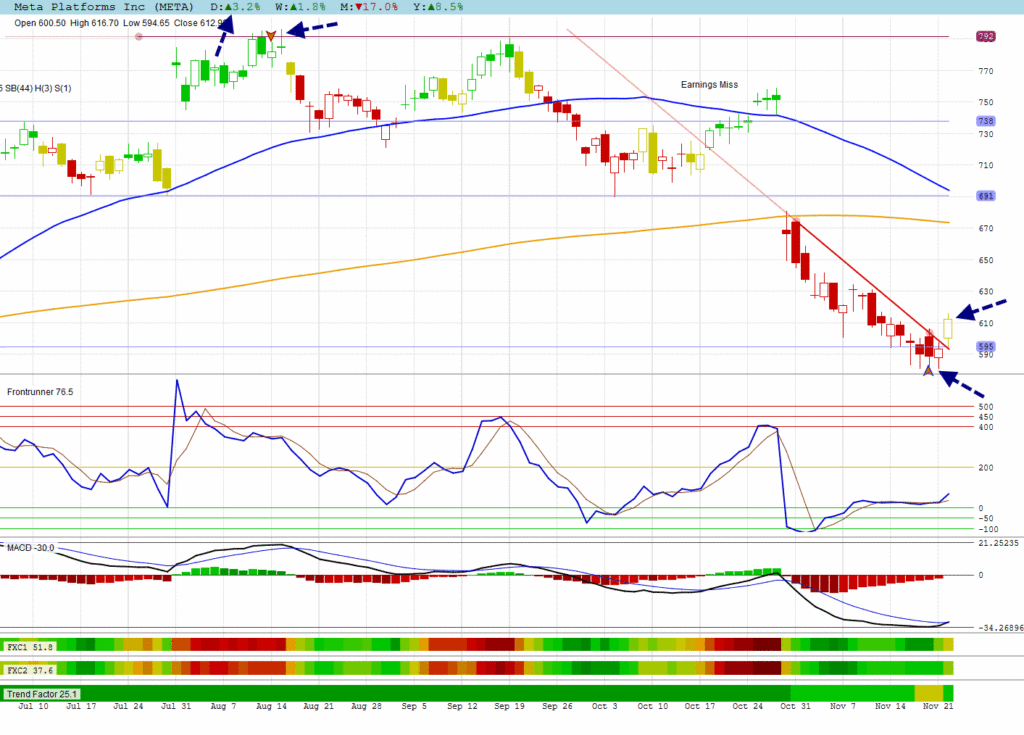Click the Trend Factor 25.1 bar label
Screen dimensions: 1024x735
coord(42,693)
